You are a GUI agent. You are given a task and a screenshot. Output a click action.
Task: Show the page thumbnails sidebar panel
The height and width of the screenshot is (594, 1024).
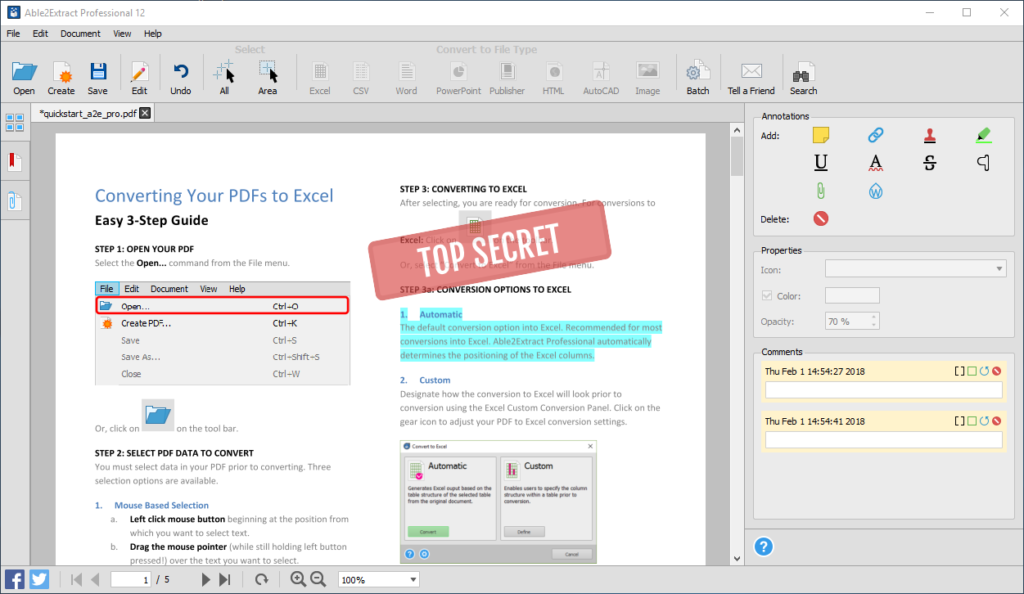tap(14, 122)
